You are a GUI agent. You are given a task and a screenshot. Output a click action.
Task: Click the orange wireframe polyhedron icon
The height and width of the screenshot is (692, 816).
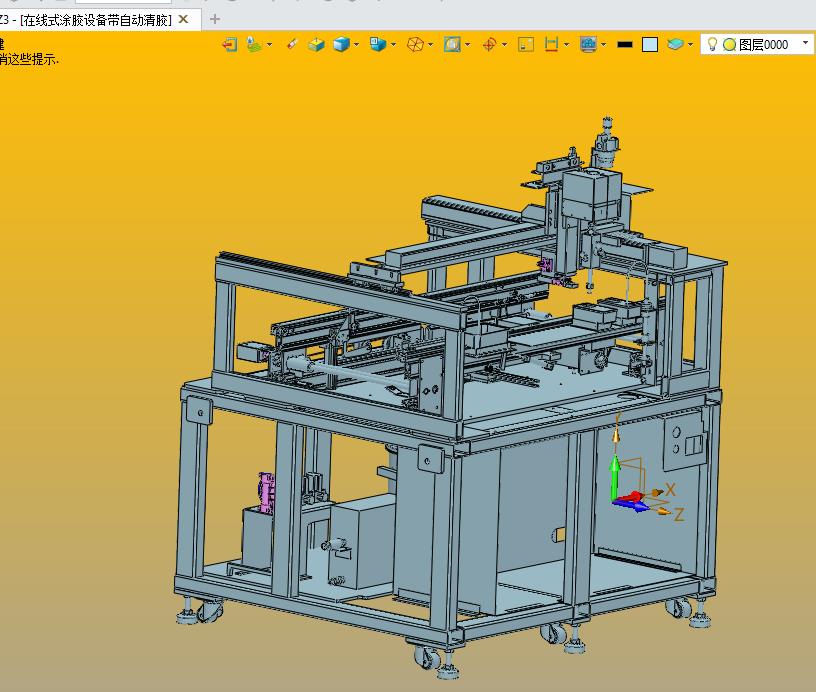click(x=415, y=45)
